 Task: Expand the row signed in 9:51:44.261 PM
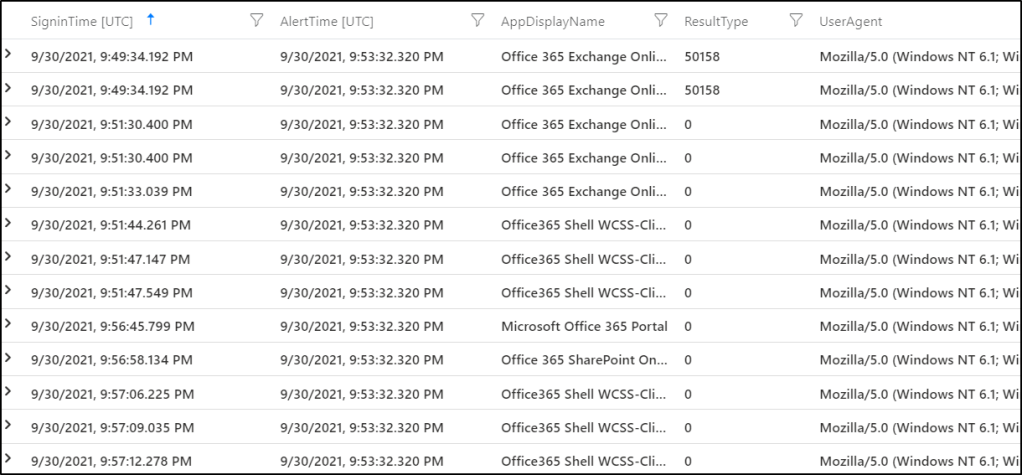pyautogui.click(x=9, y=224)
